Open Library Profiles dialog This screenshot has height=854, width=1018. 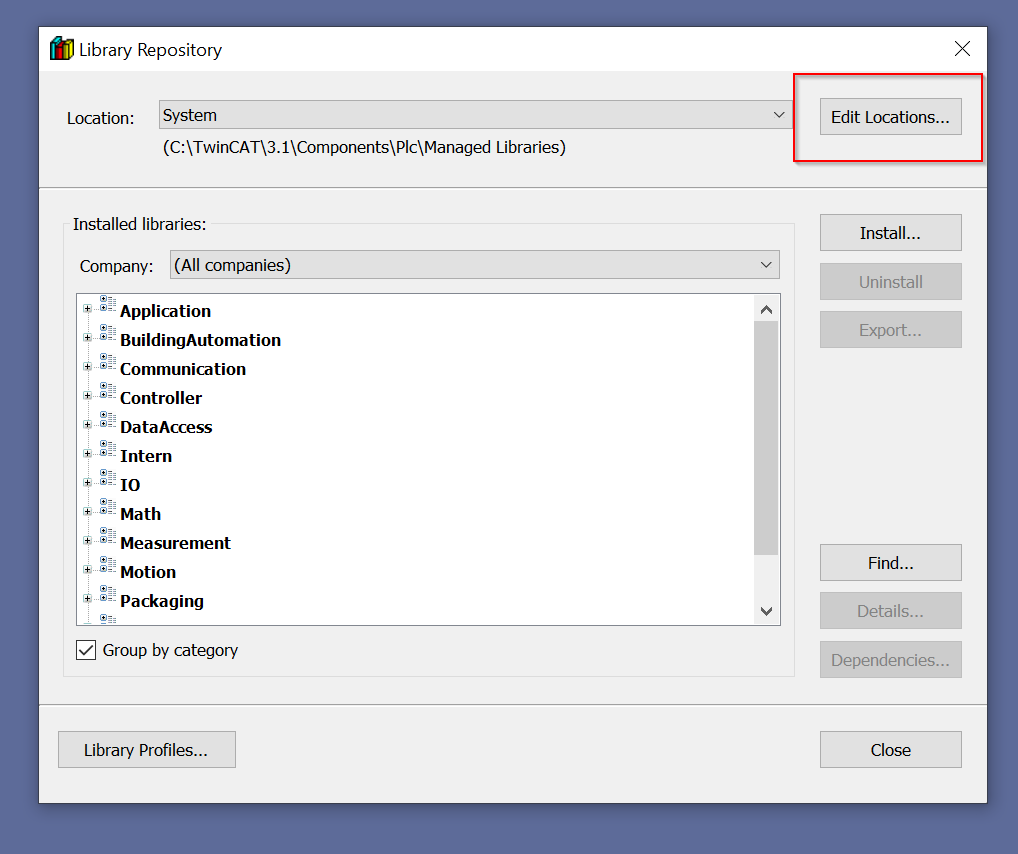coord(147,750)
